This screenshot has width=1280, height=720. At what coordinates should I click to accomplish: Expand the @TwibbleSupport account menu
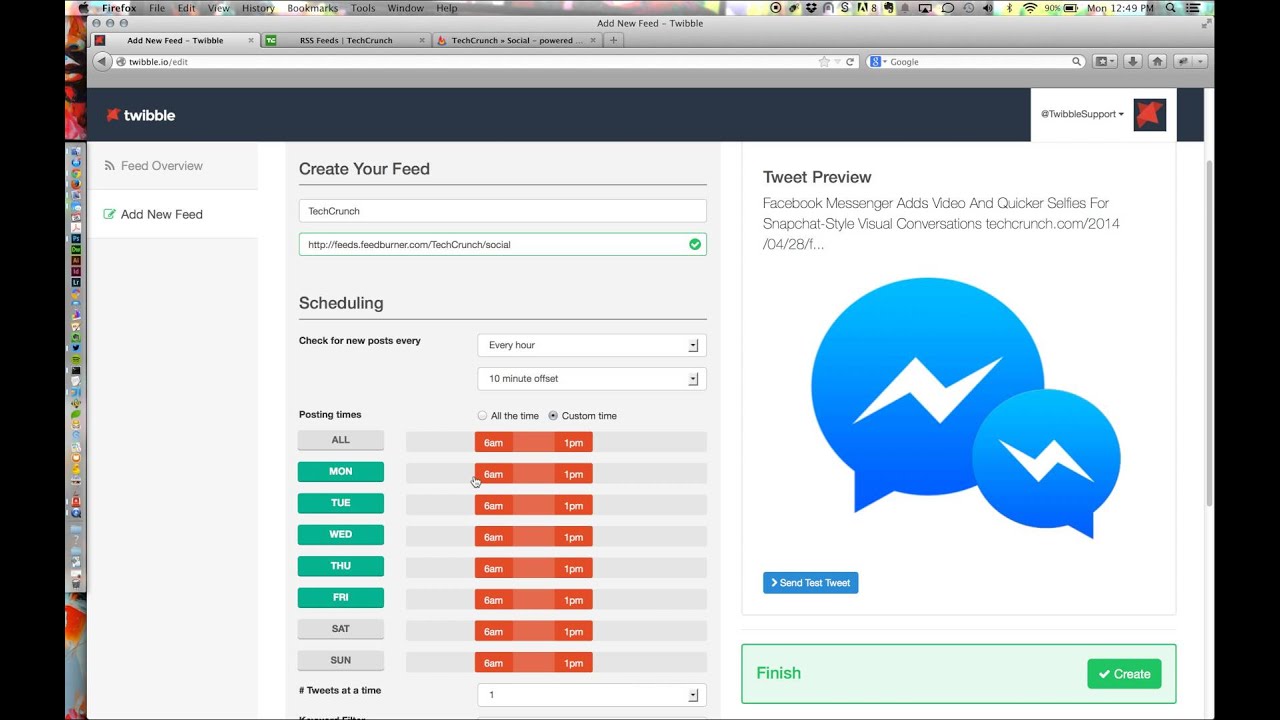click(1082, 114)
